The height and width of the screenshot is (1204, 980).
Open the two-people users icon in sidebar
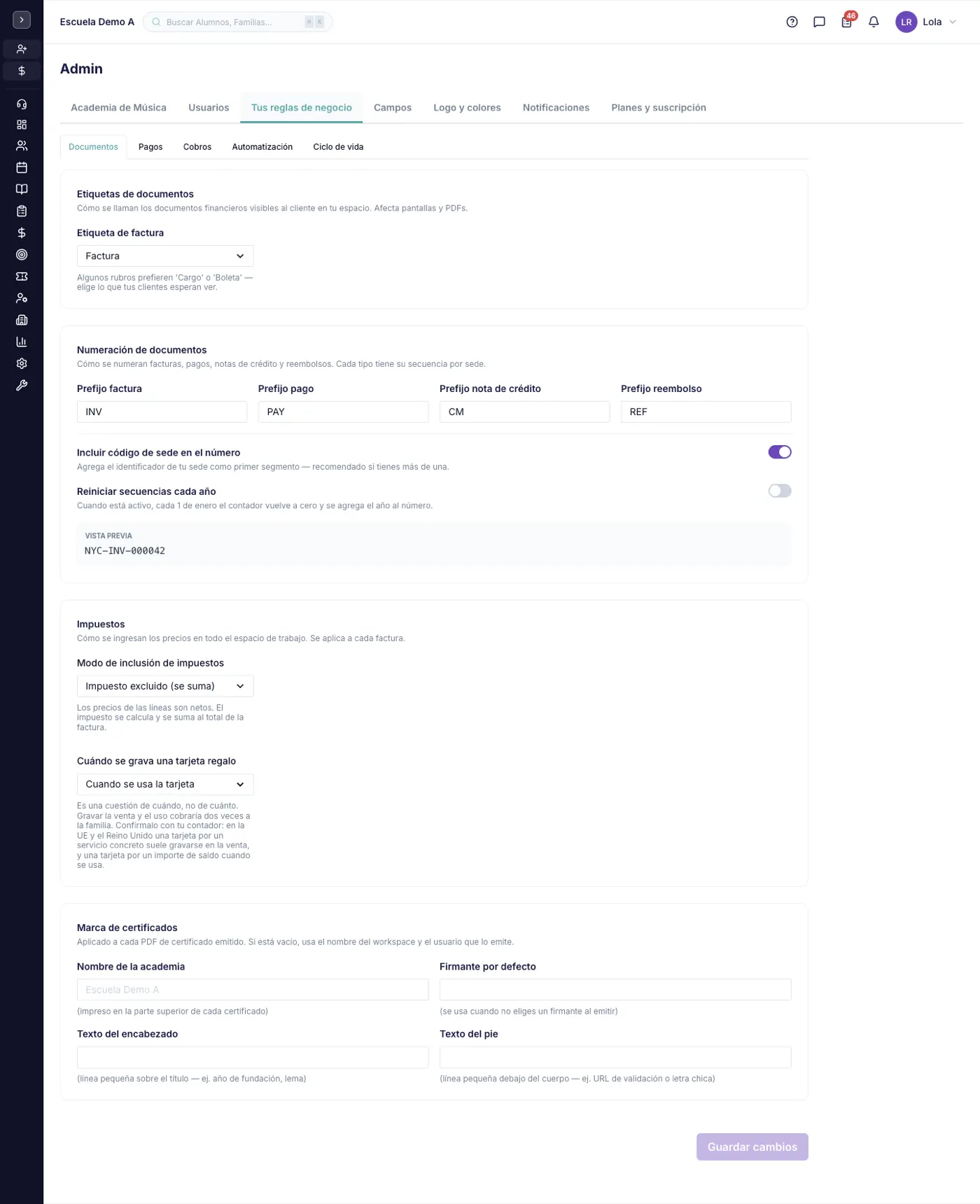point(22,146)
